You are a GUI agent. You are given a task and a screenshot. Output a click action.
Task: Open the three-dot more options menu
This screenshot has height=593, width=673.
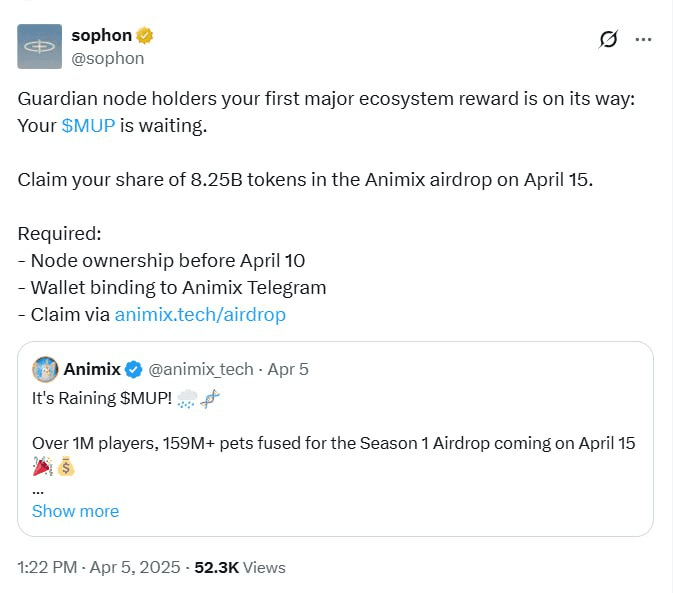(644, 39)
